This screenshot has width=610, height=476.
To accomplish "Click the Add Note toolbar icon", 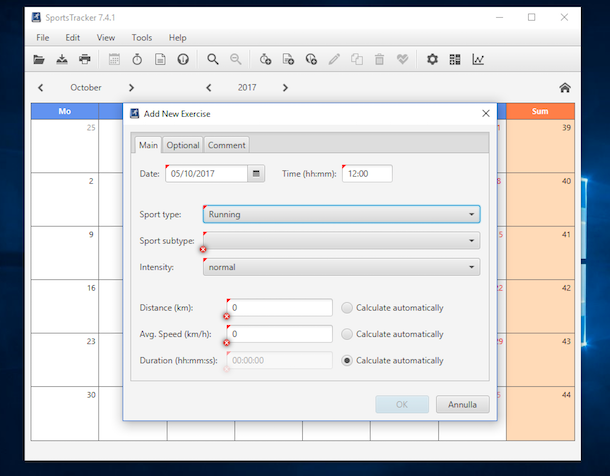I will (x=288, y=60).
